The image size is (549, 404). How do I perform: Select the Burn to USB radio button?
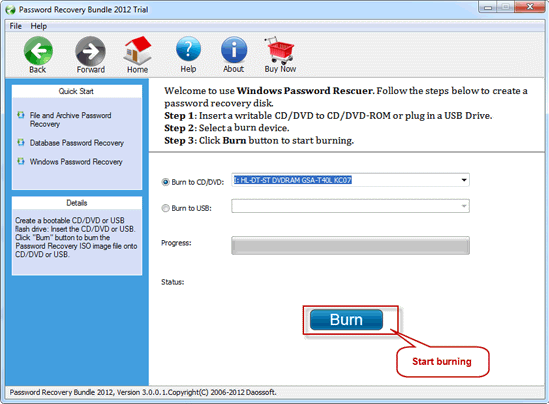coord(165,208)
